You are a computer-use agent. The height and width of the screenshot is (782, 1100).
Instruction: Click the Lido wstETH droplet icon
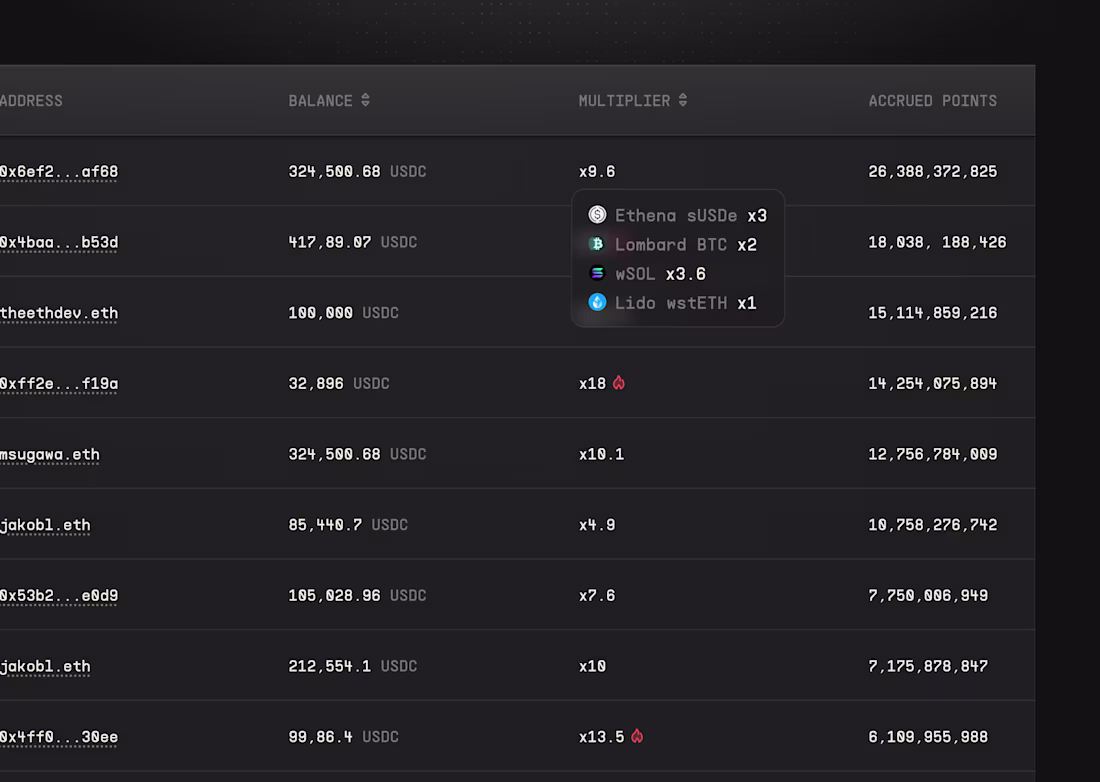(x=597, y=302)
